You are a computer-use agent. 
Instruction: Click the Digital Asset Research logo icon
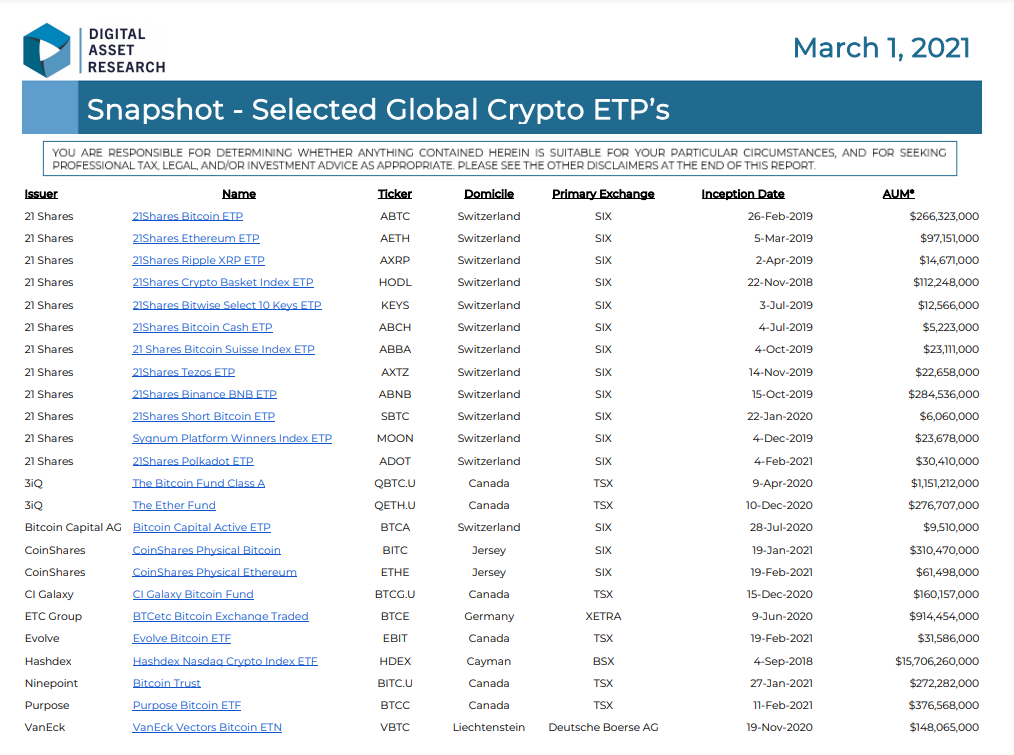pyautogui.click(x=47, y=50)
